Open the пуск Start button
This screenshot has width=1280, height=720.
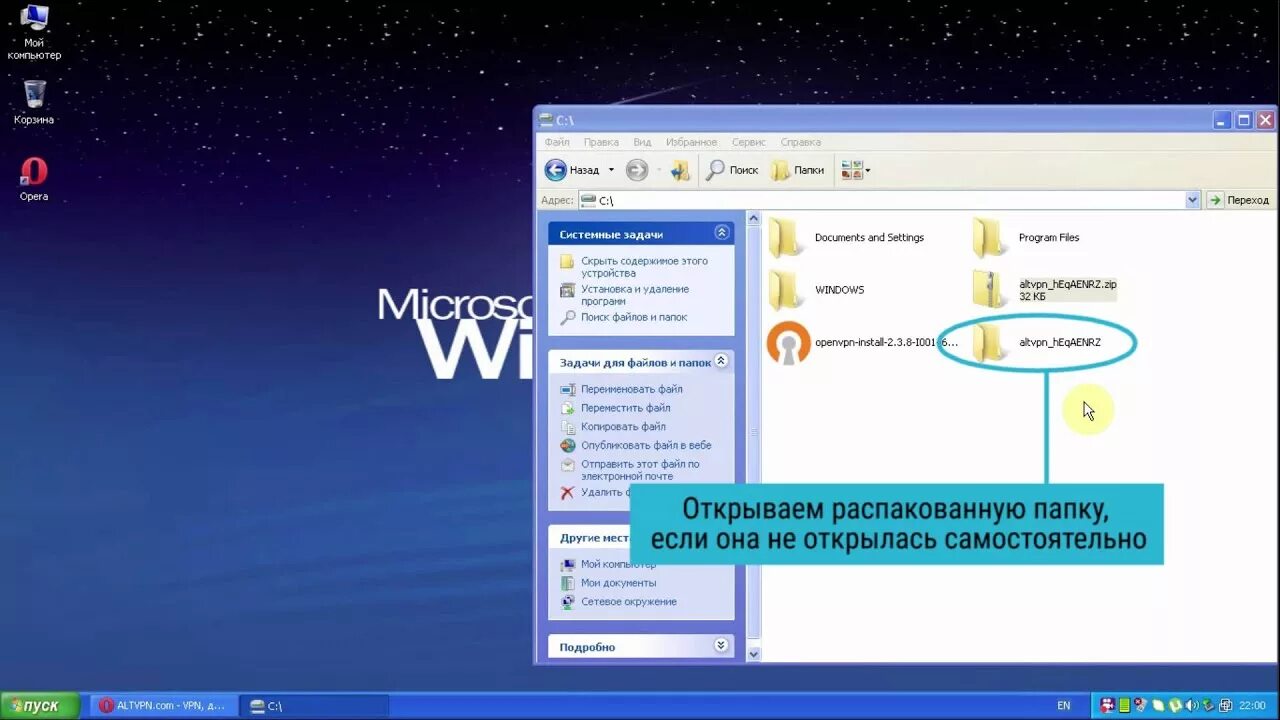tap(39, 706)
